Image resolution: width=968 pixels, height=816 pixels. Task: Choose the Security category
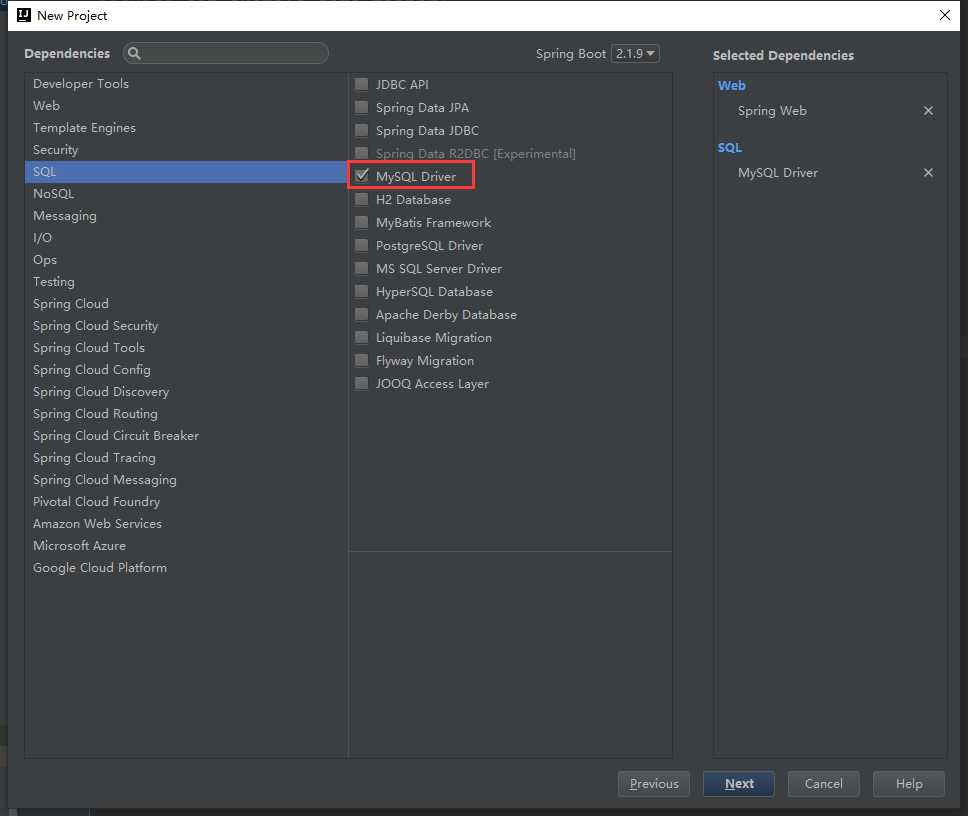tap(186, 149)
